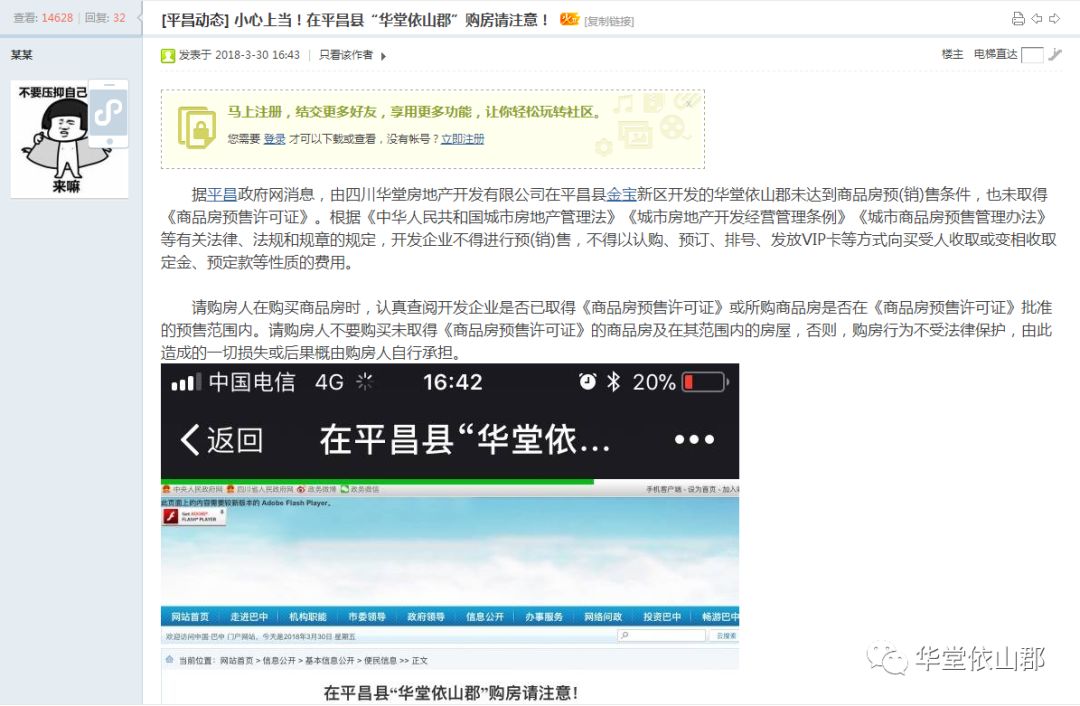
Task: Click the orange hot-thread fire icon
Action: coord(569,19)
